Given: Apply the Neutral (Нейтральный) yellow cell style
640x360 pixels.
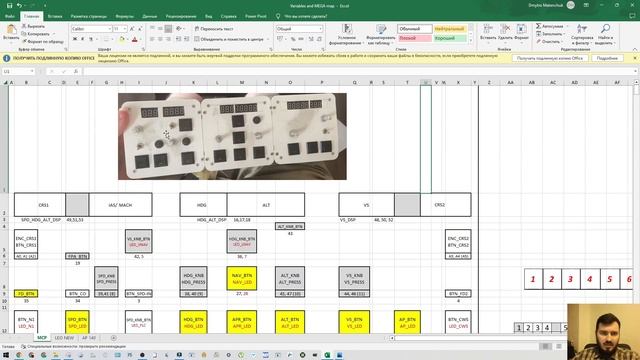Looking at the screenshot, I should click(449, 29).
